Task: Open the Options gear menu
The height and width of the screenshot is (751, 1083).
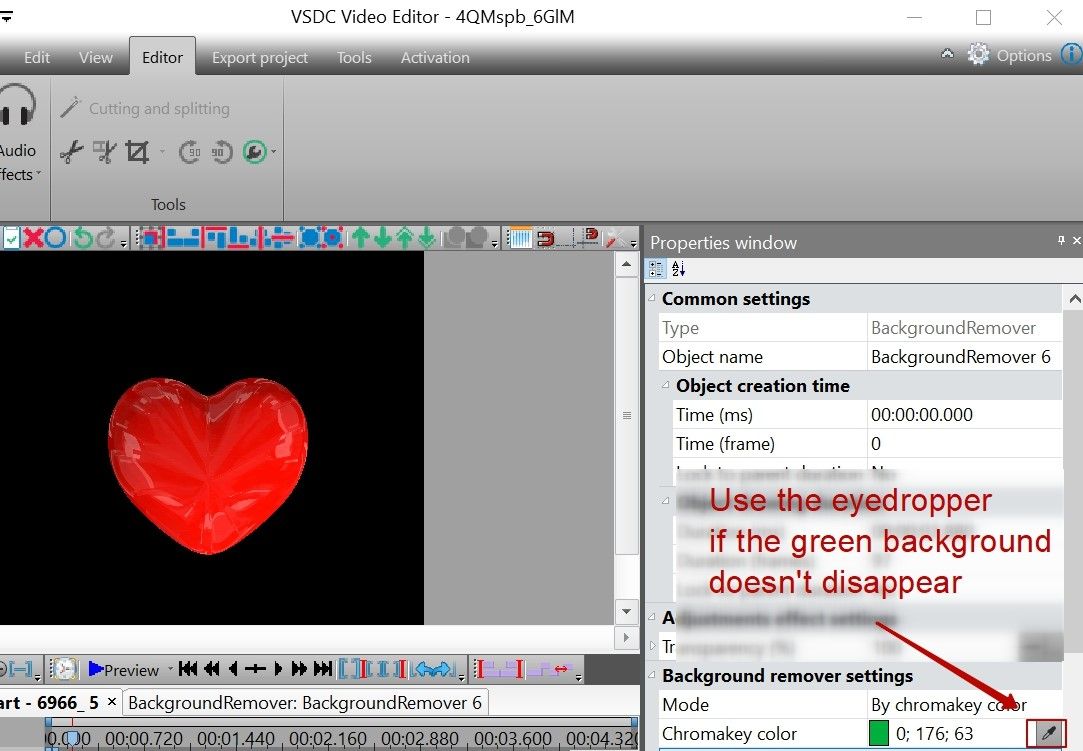Action: [1009, 55]
